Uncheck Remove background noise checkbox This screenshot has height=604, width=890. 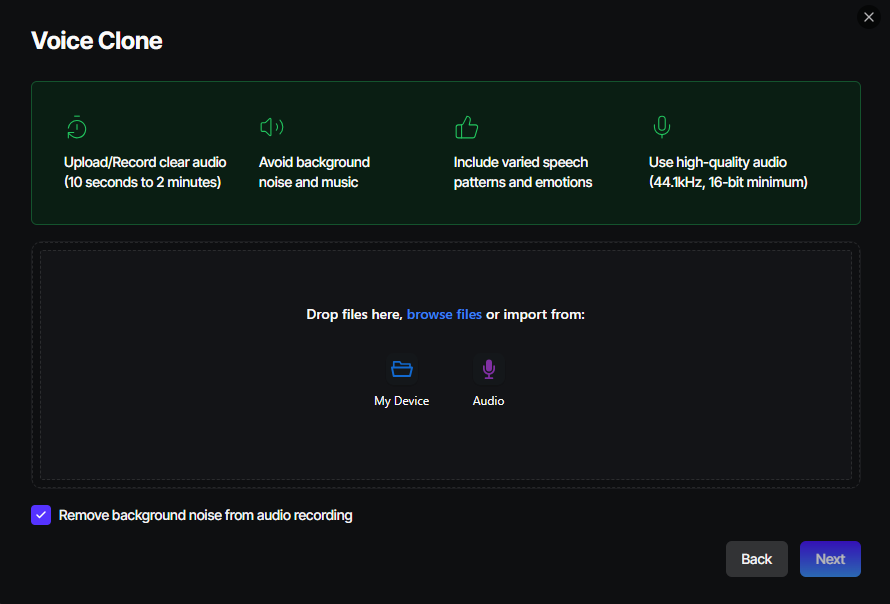(41, 515)
